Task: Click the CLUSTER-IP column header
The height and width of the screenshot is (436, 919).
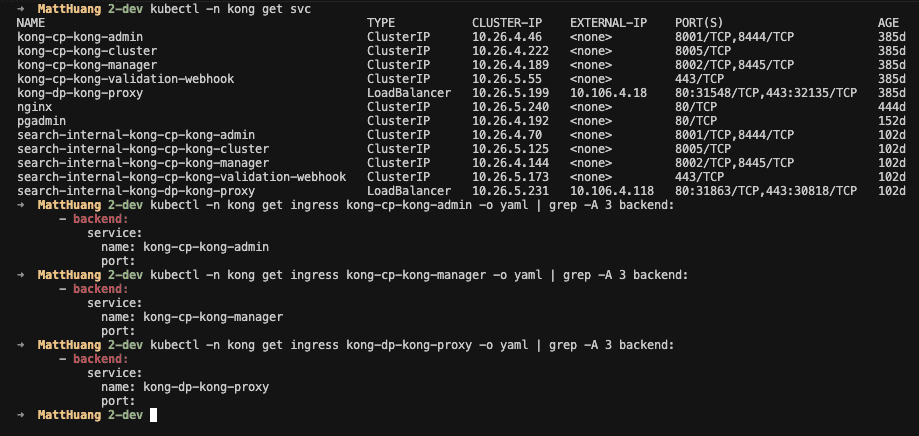Action: click(x=508, y=22)
